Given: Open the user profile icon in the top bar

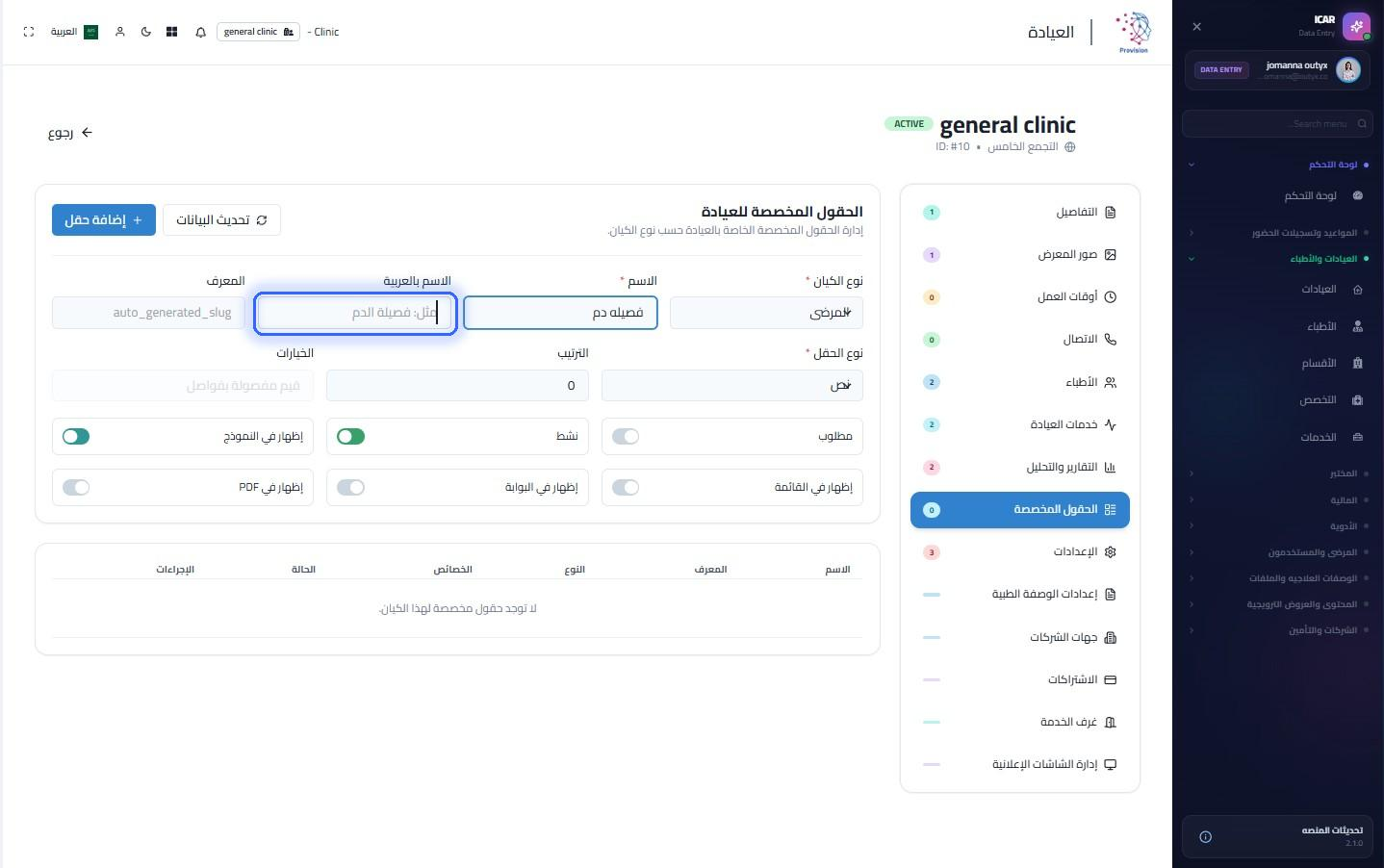Looking at the screenshot, I should pyautogui.click(x=120, y=32).
